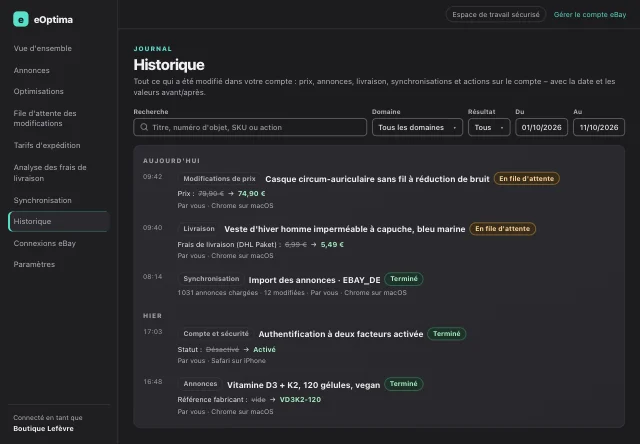Click the 09:40 timestamp

[x=152, y=228]
